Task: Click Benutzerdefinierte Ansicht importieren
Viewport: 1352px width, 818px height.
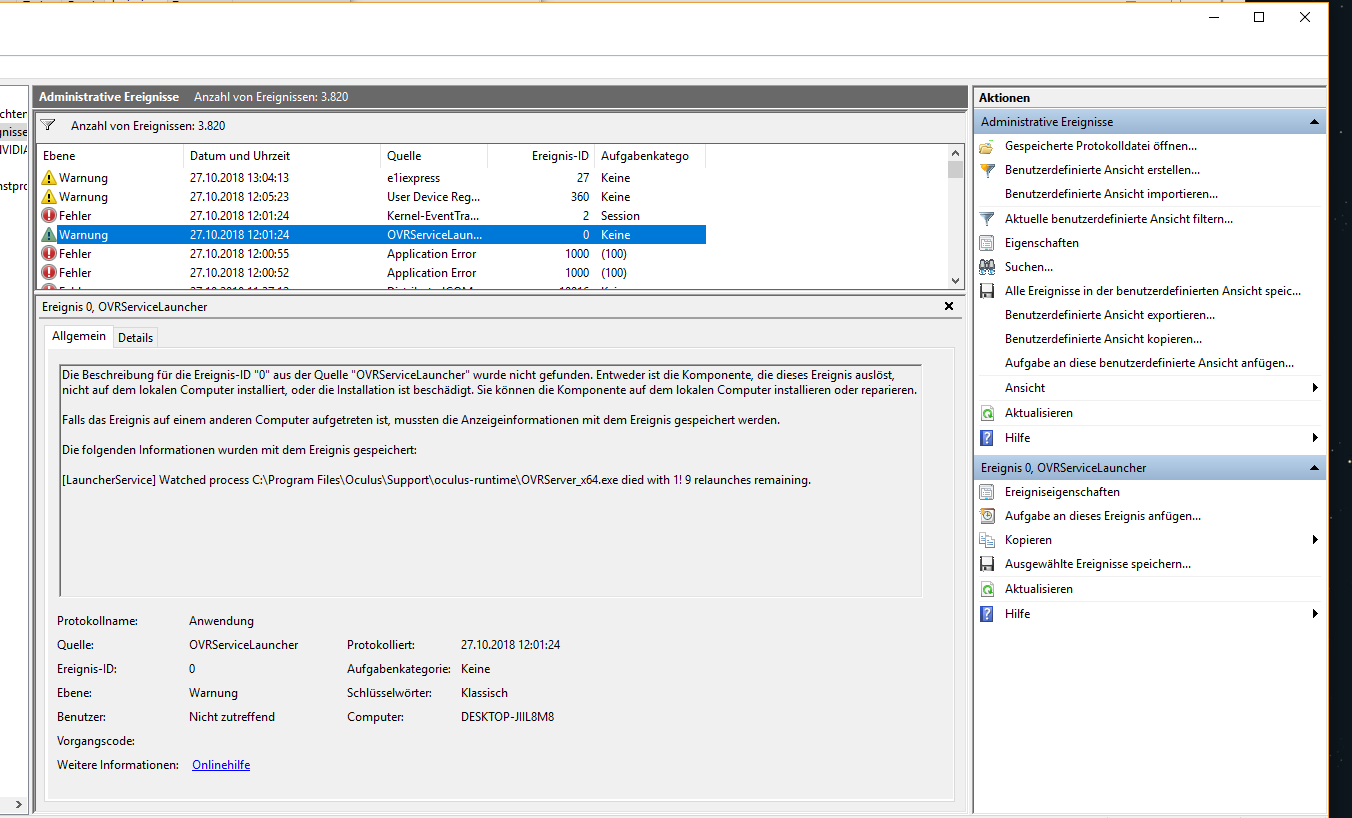Action: click(1111, 194)
